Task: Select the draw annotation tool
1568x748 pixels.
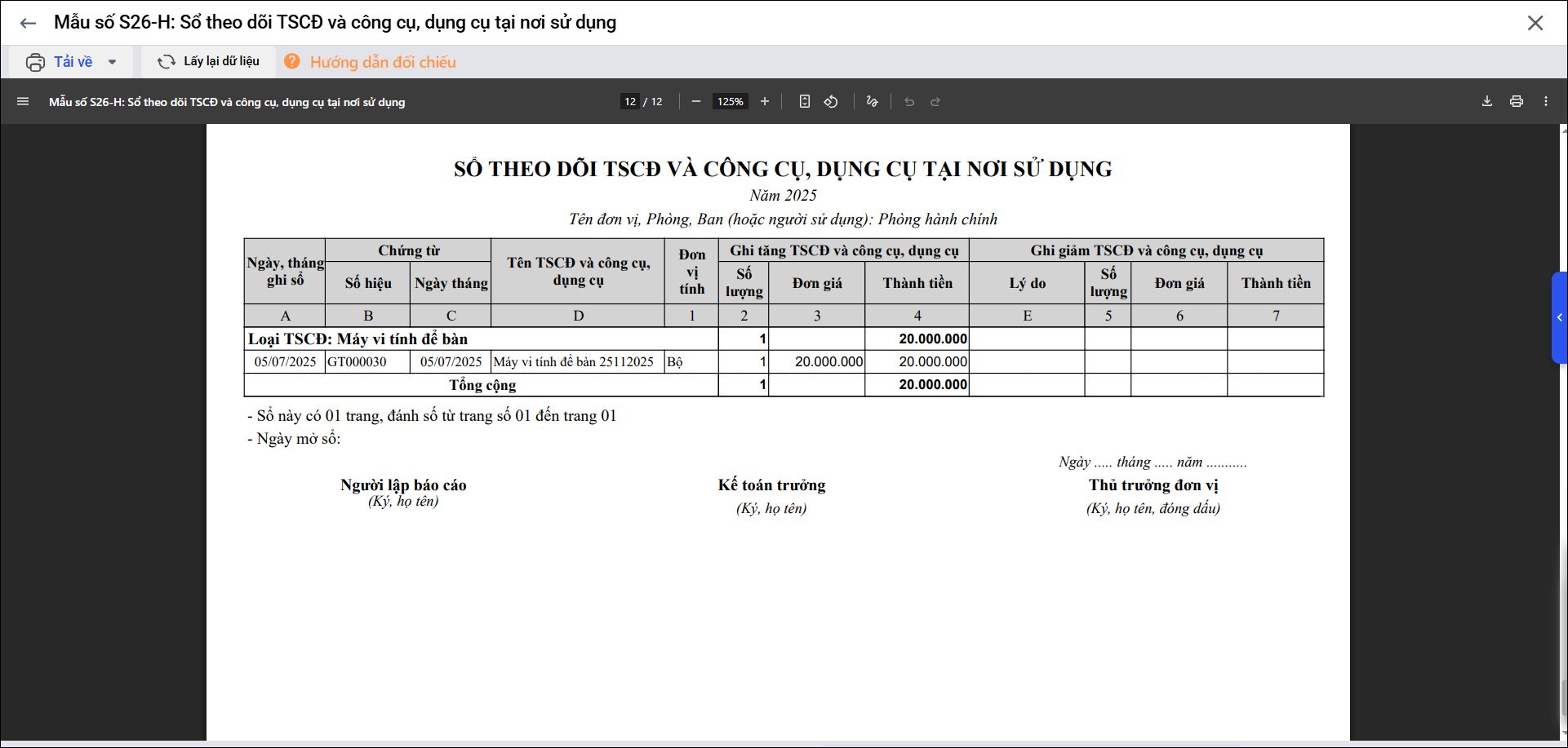Action: click(872, 102)
